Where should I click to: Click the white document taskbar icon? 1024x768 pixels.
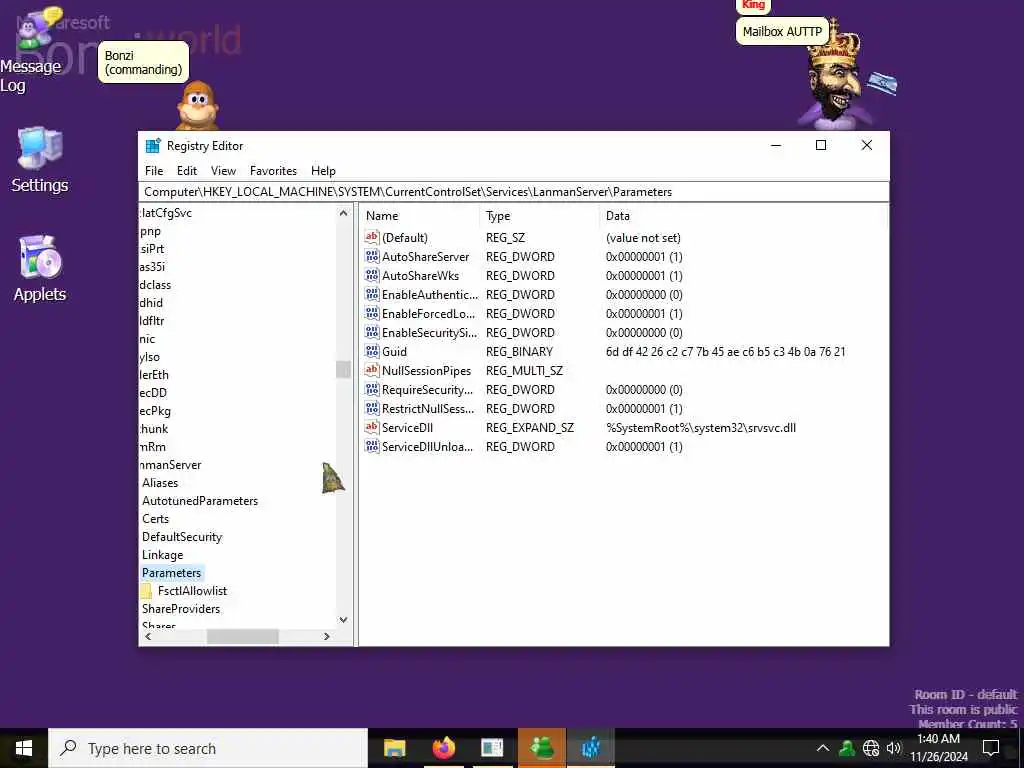click(492, 748)
